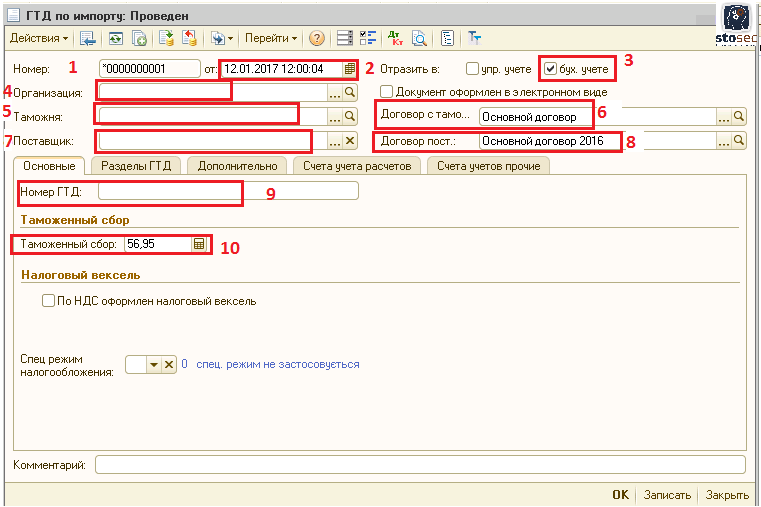761x507 pixels.
Task: Click the document icon in title bar
Action: pos(13,16)
